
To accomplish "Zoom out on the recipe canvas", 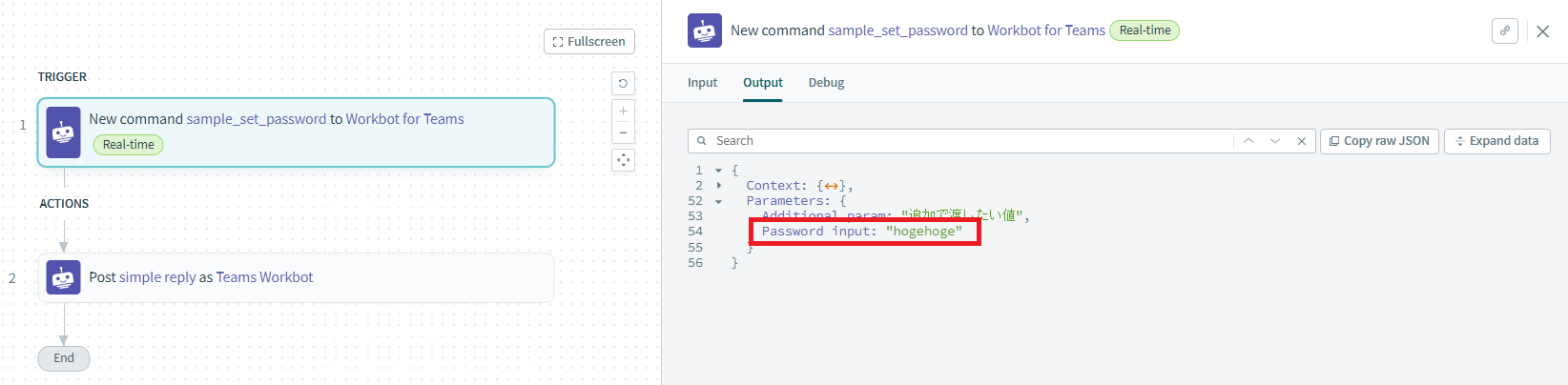I will (x=623, y=132).
